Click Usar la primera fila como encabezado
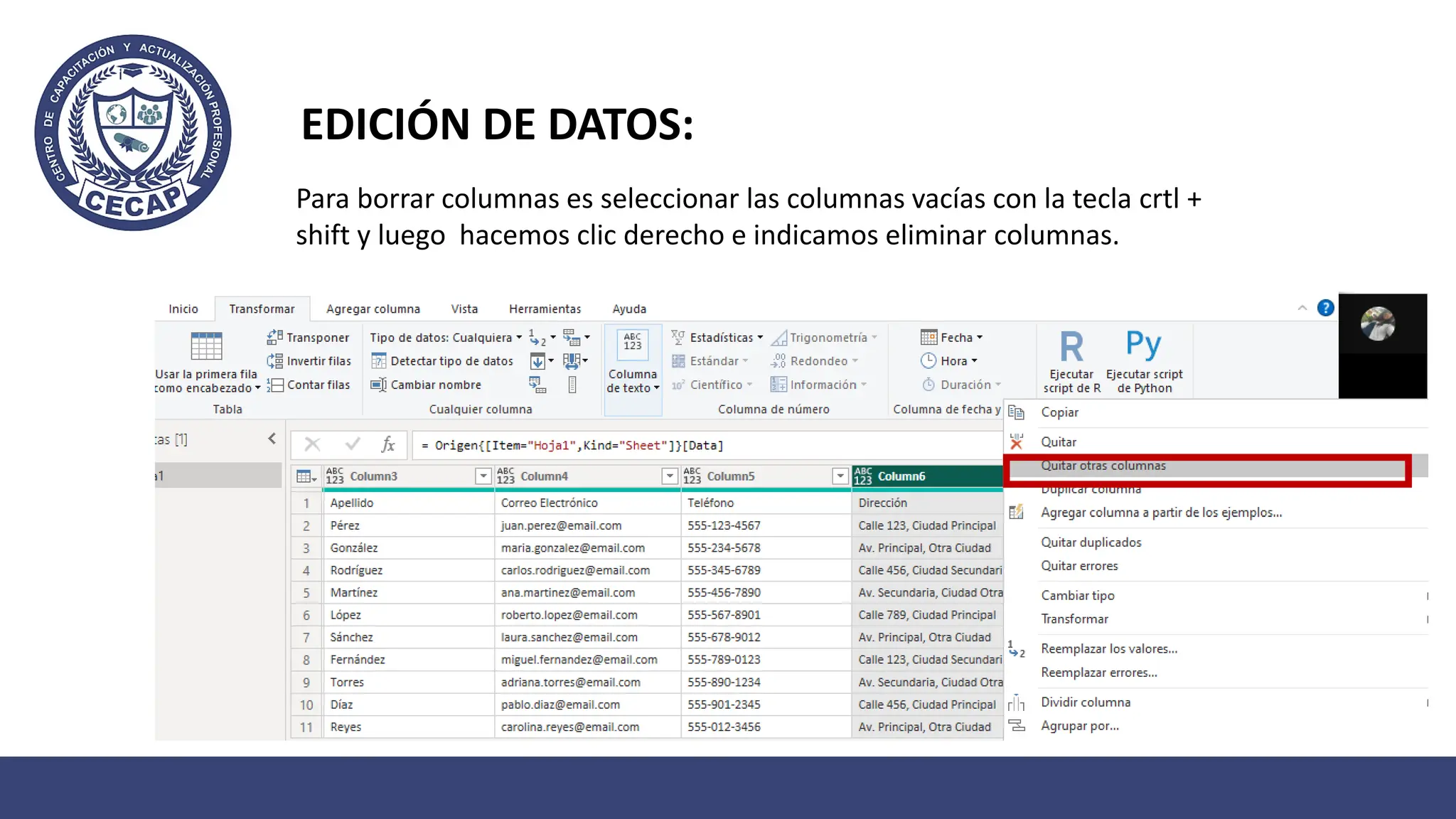Screen dimensions: 1456x819 tap(207, 363)
